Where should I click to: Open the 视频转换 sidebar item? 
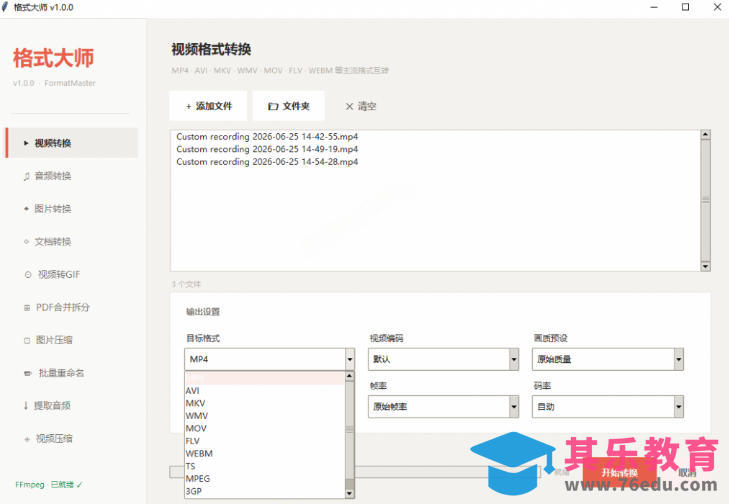pos(72,143)
